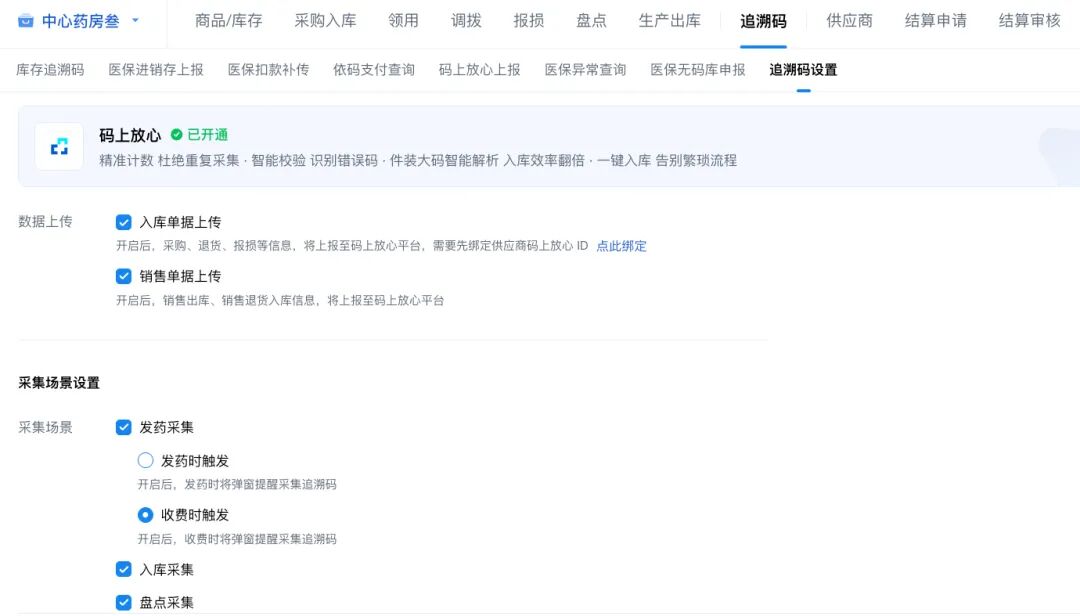Disable the 入库单据上传 checkbox
Screen dimensions: 1080x616
[x=124, y=222]
